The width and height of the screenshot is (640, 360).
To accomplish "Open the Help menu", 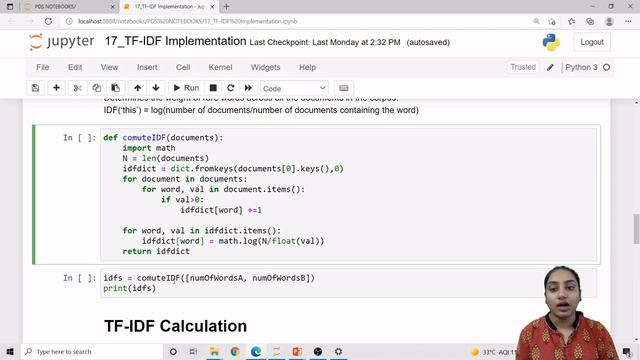I will tap(307, 67).
